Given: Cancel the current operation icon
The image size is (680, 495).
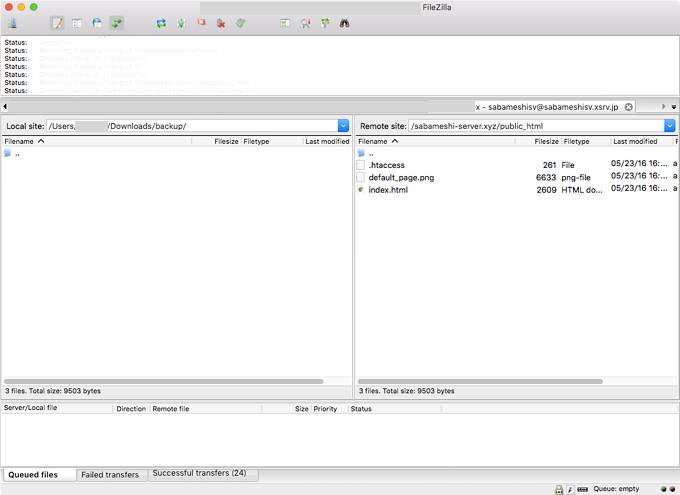Looking at the screenshot, I should pyautogui.click(x=201, y=22).
